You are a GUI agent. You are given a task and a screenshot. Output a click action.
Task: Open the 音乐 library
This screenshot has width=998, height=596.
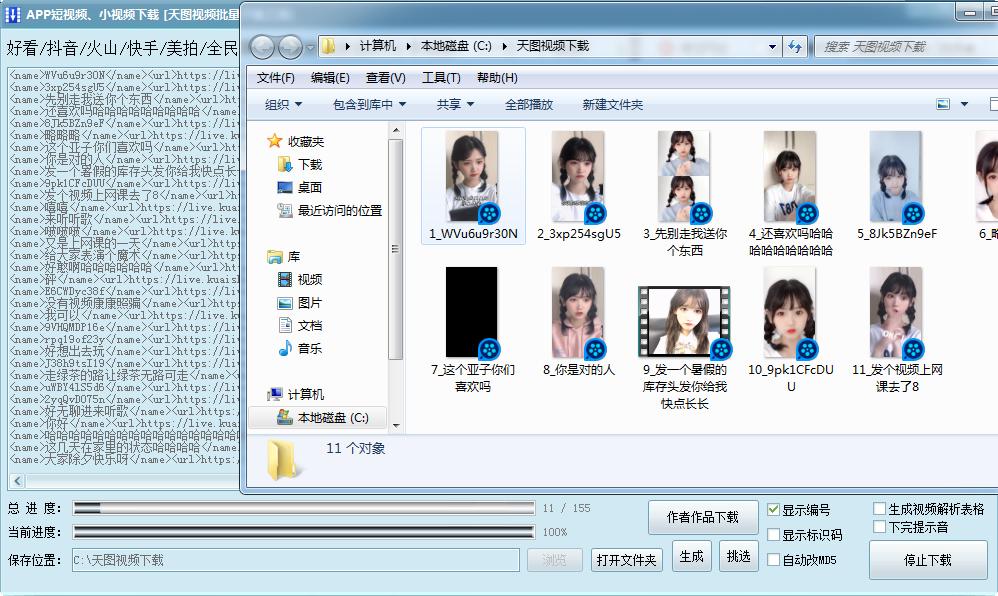[x=300, y=348]
